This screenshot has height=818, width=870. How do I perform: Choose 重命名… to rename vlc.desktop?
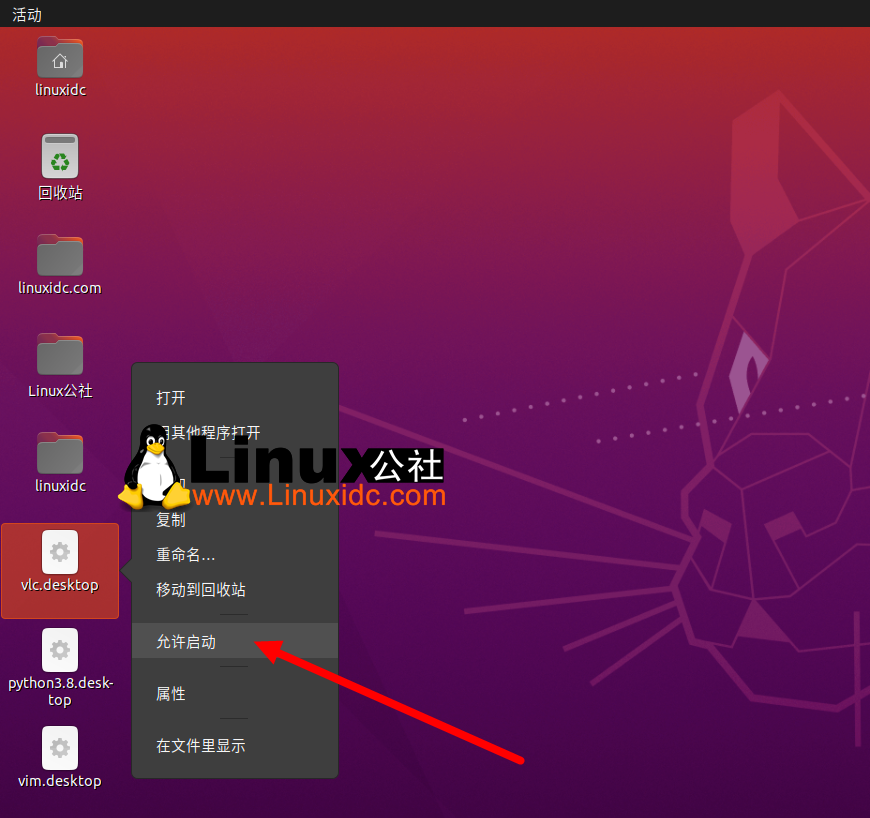point(185,555)
